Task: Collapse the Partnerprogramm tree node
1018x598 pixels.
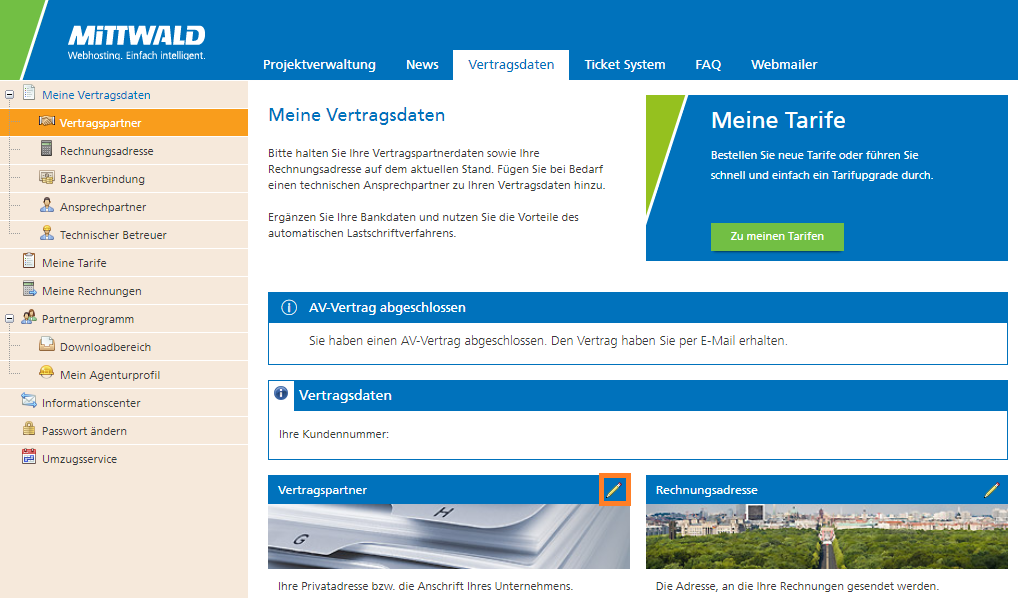Action: pyautogui.click(x=9, y=319)
